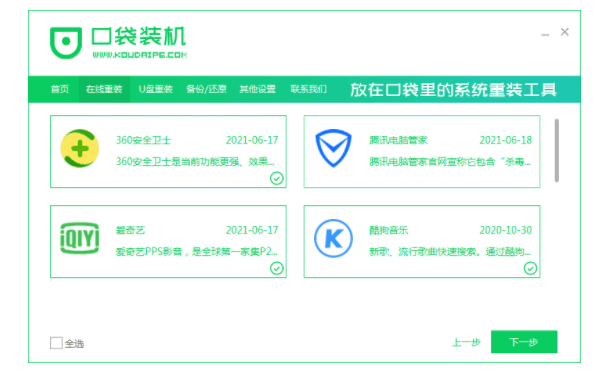Minimize the 口袋装机 window
Image resolution: width=616 pixels, height=388 pixels.
click(x=545, y=34)
